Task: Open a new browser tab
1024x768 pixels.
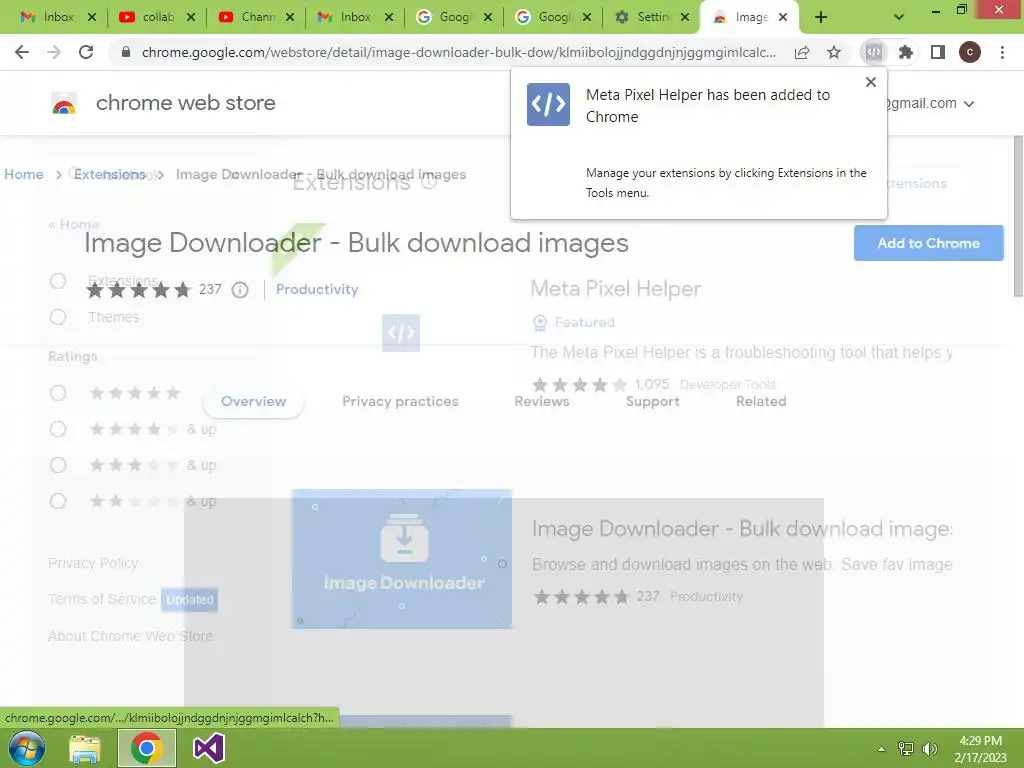Action: click(821, 17)
